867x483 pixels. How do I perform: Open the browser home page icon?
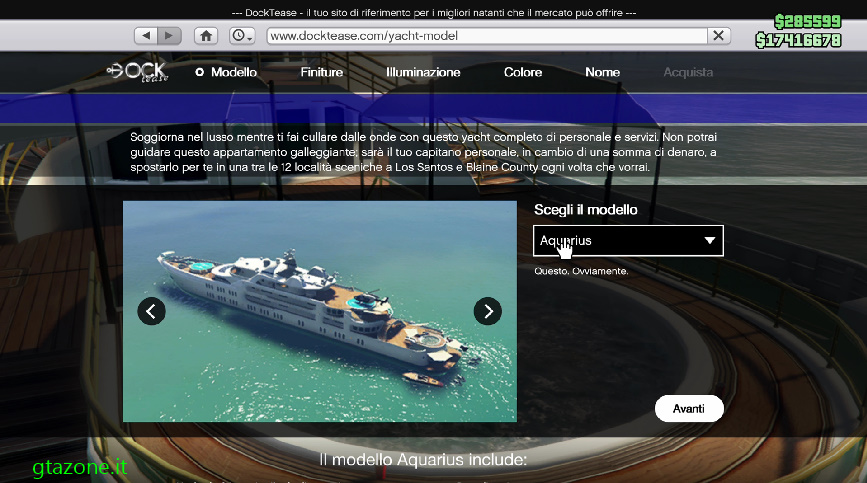pyautogui.click(x=206, y=36)
